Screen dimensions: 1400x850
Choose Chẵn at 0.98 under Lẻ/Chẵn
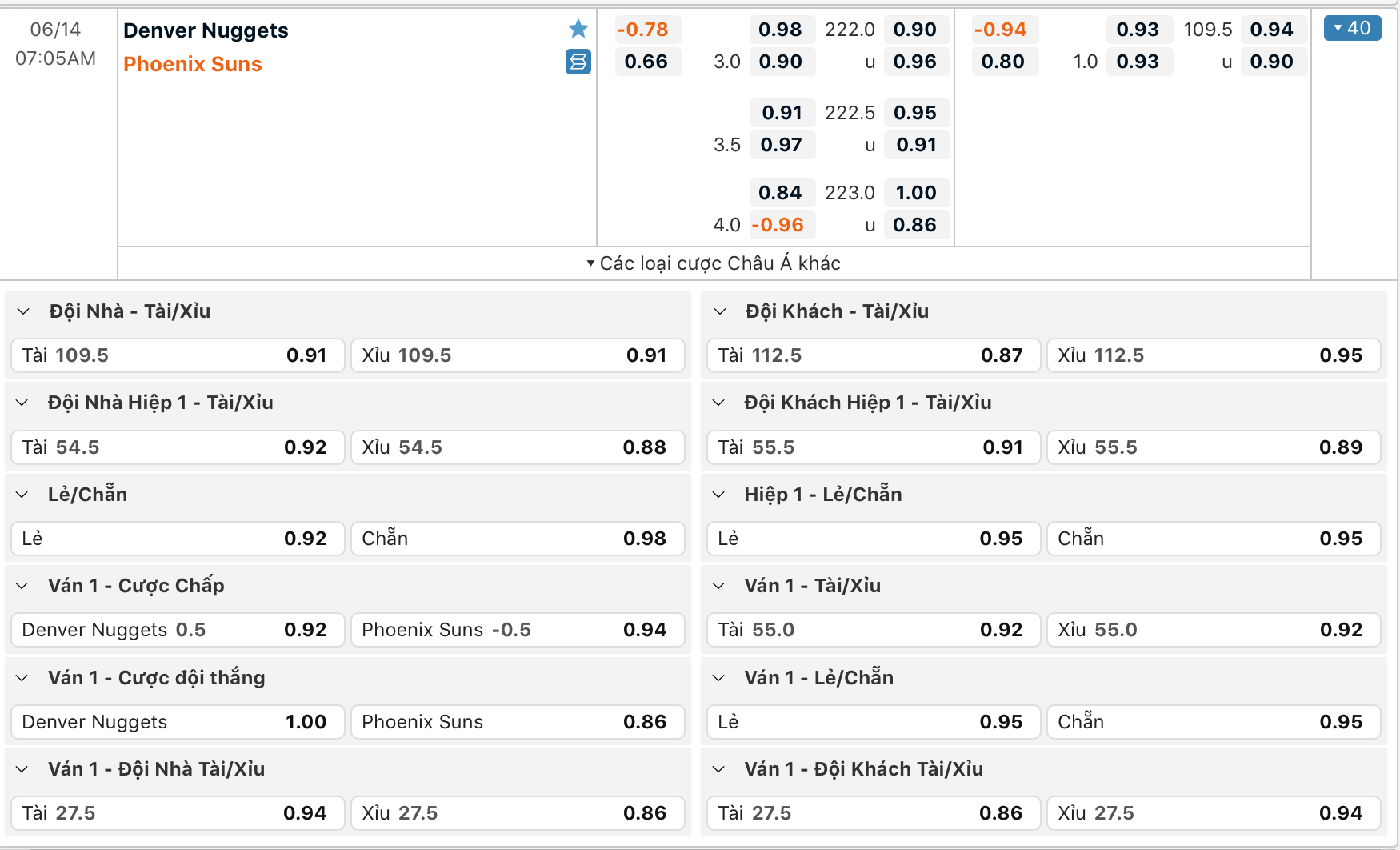point(517,539)
